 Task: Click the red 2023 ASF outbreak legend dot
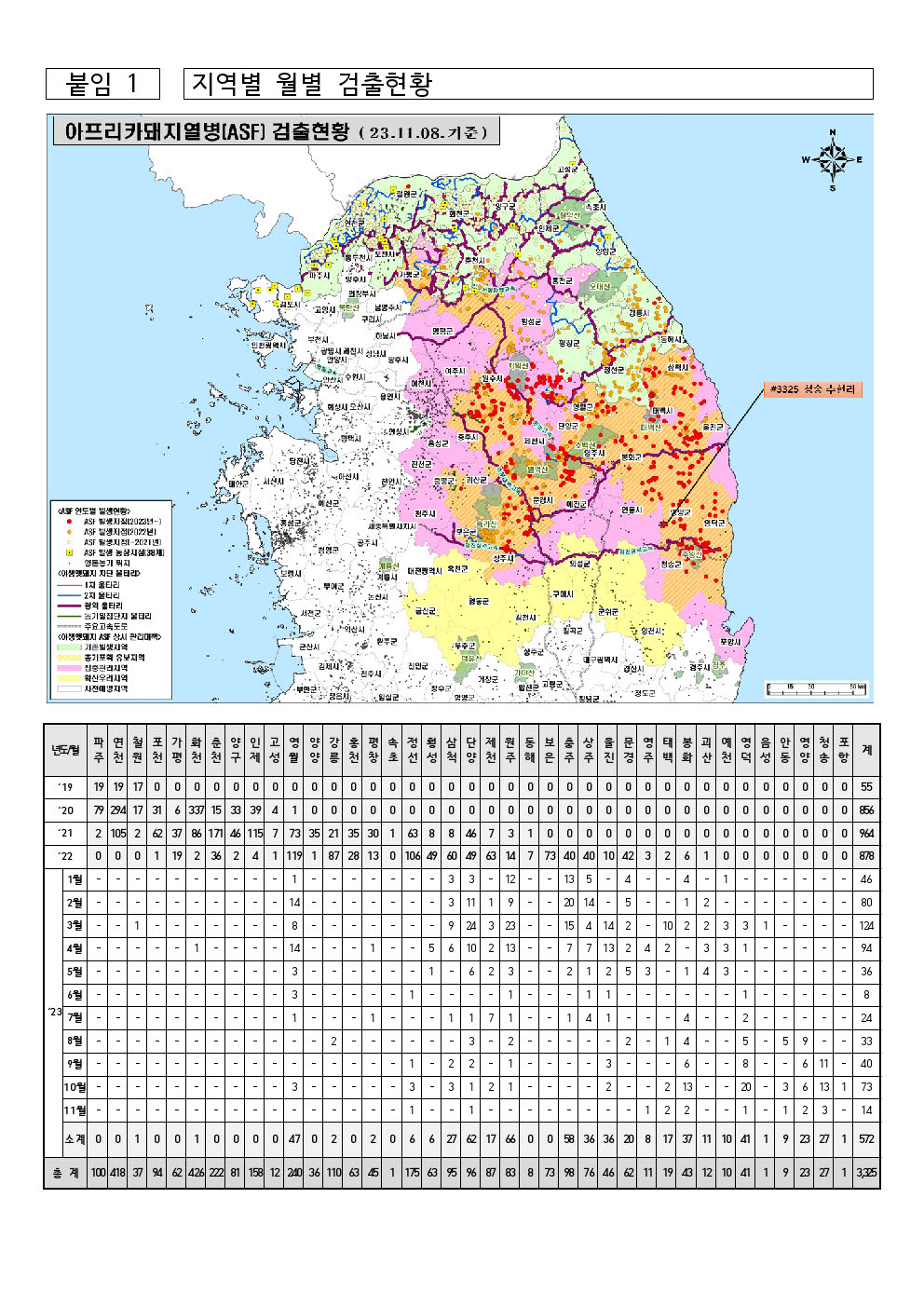69,522
